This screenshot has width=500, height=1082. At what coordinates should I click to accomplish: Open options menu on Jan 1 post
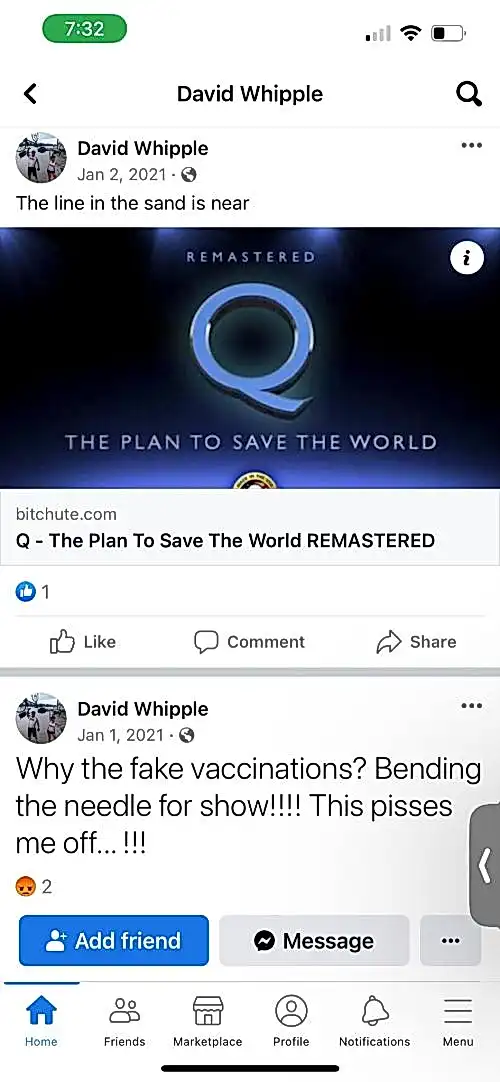pyautogui.click(x=471, y=706)
